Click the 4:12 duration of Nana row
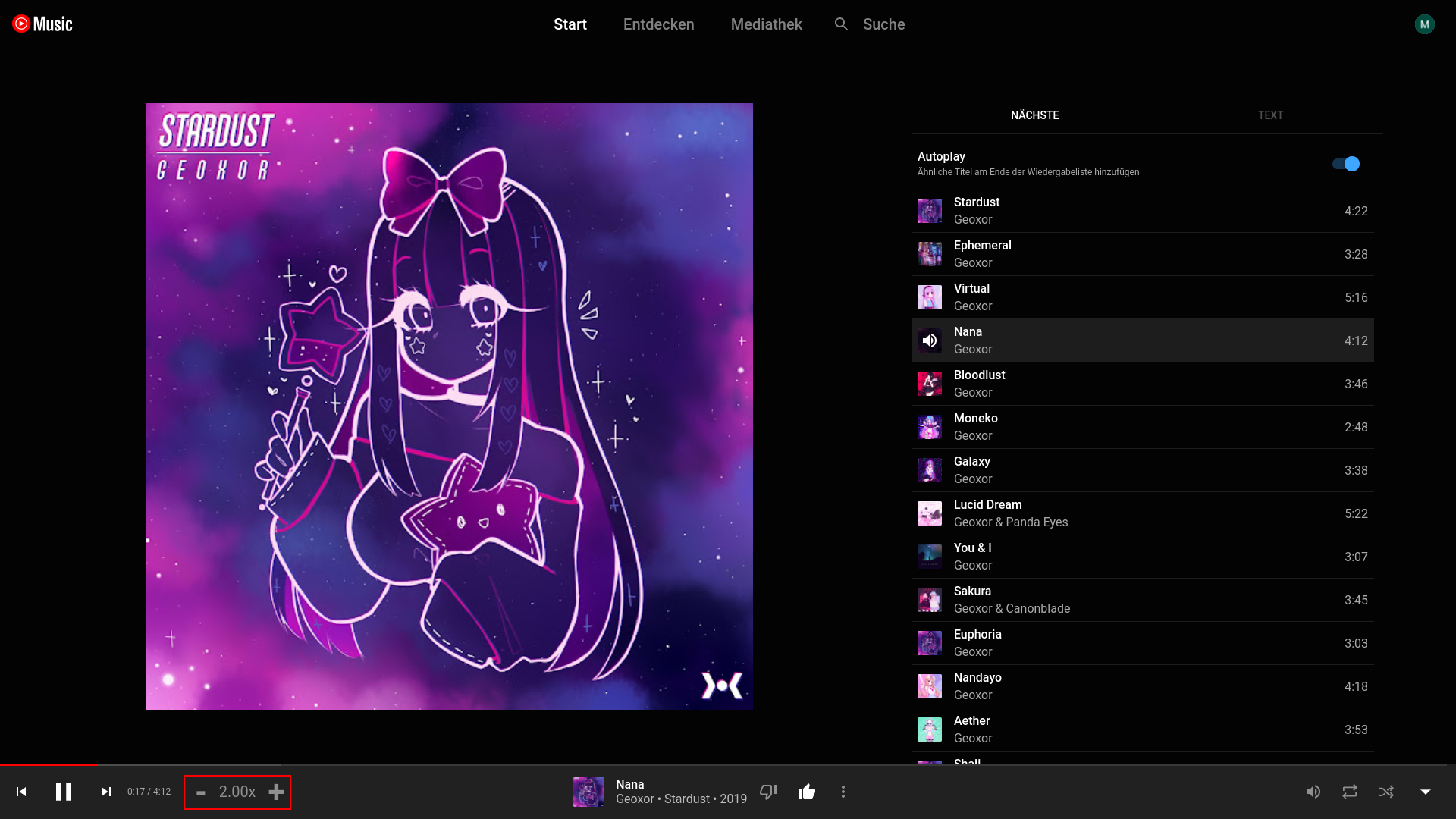The image size is (1456, 819). [x=1356, y=341]
